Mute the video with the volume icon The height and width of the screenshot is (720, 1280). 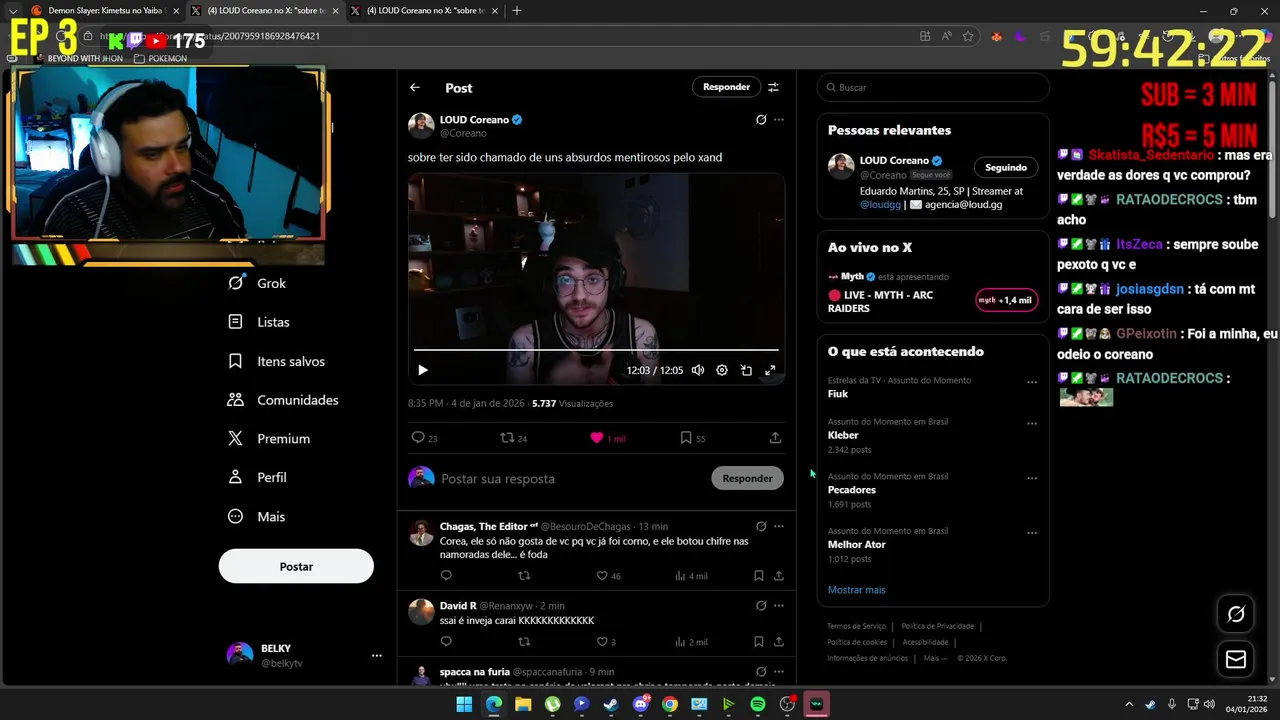[x=698, y=370]
